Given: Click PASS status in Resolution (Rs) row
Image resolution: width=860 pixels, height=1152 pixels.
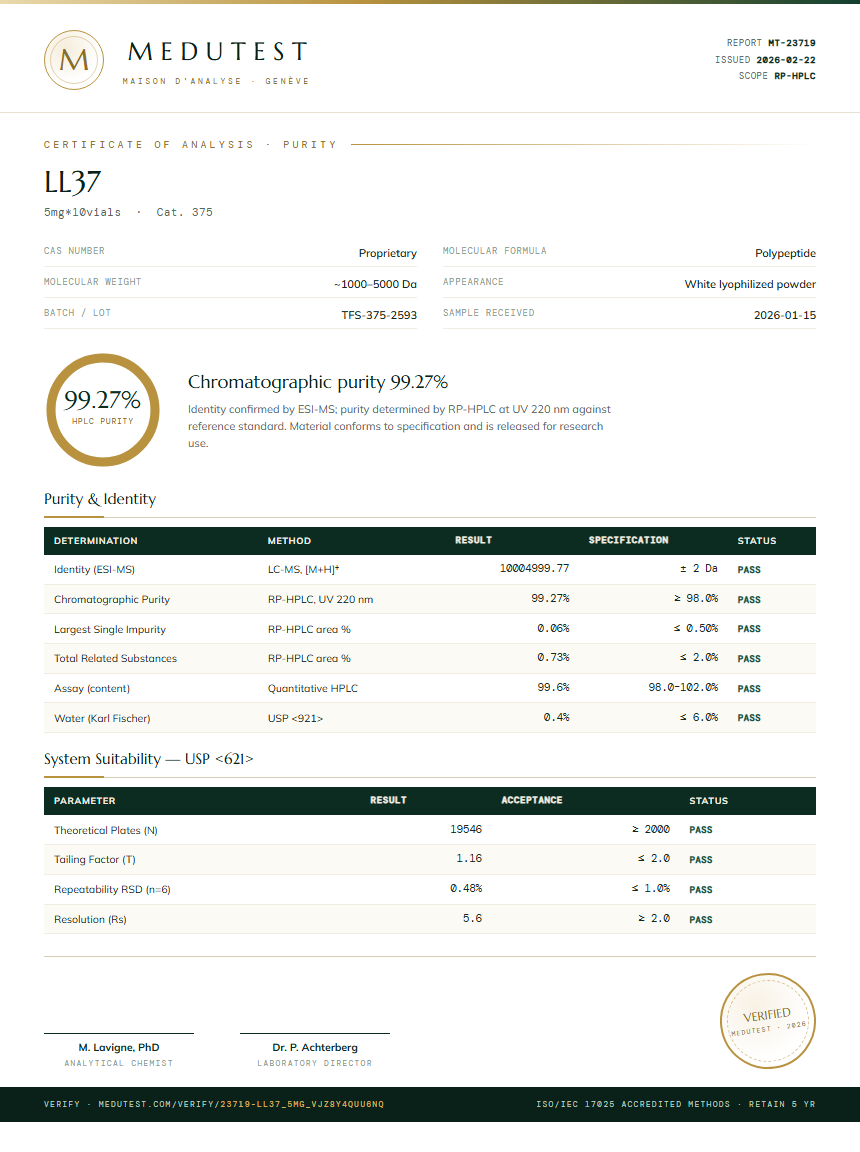Looking at the screenshot, I should tap(701, 920).
